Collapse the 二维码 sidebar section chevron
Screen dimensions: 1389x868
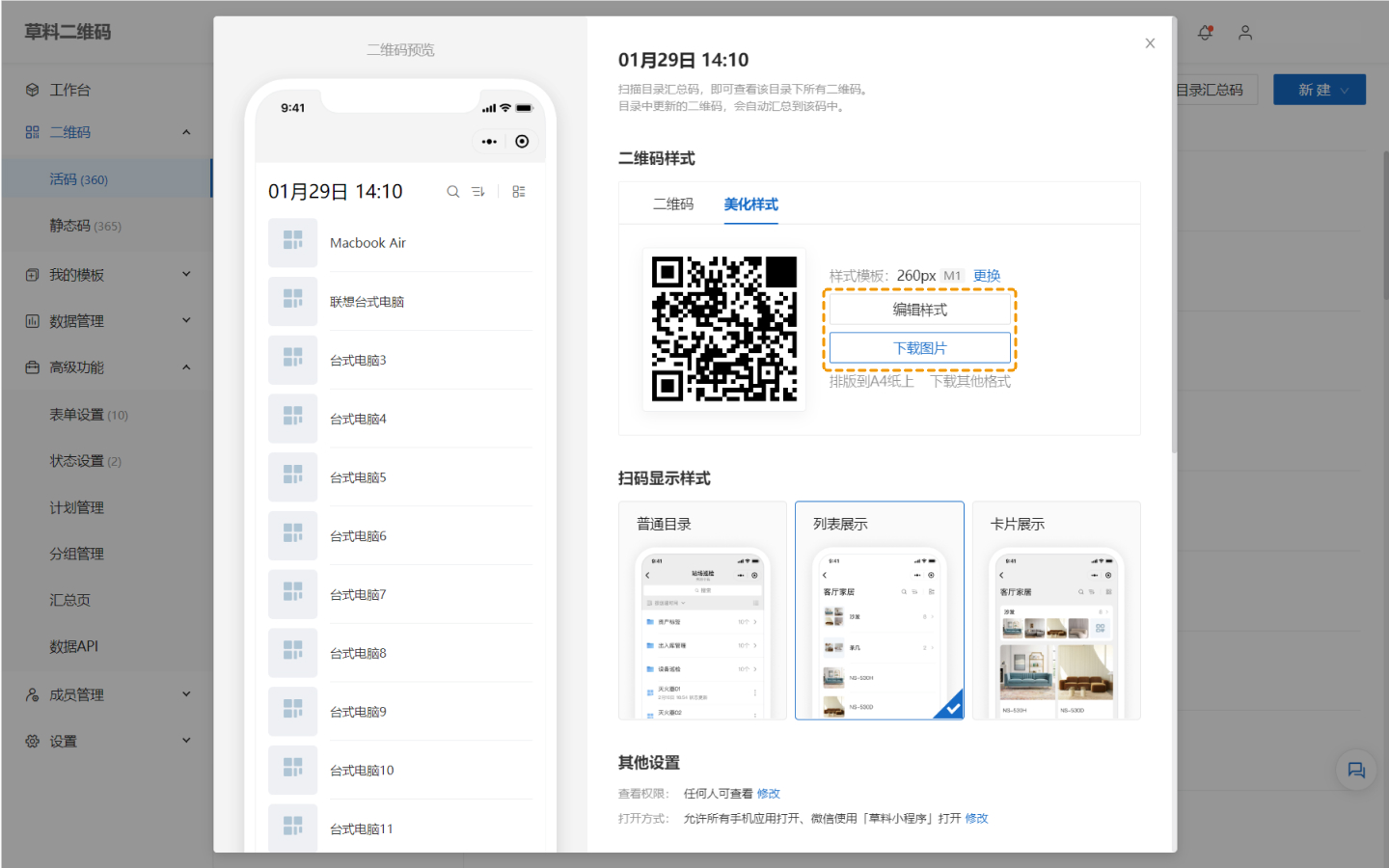(186, 132)
